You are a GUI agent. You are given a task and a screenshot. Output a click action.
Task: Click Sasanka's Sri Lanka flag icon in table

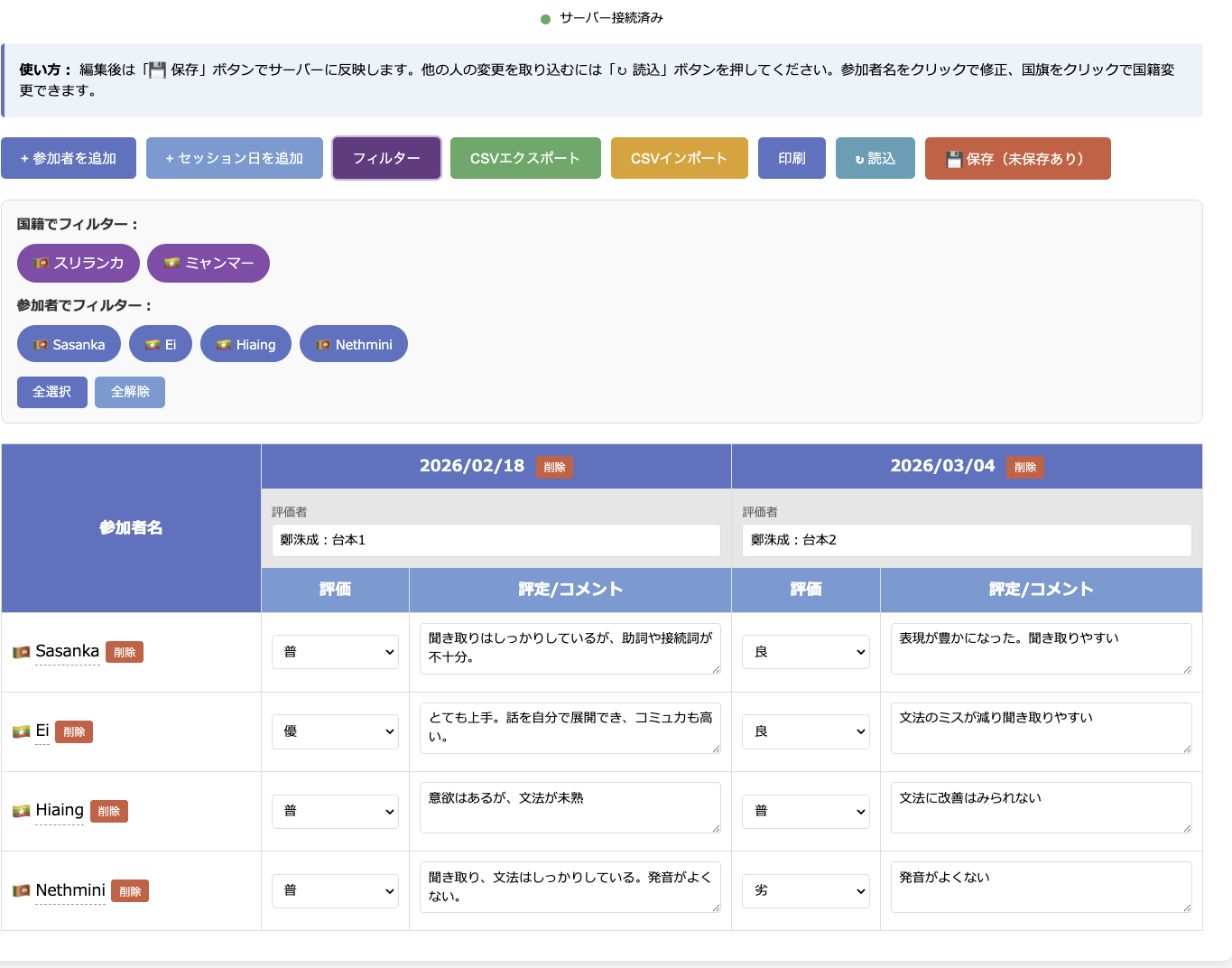coord(21,652)
